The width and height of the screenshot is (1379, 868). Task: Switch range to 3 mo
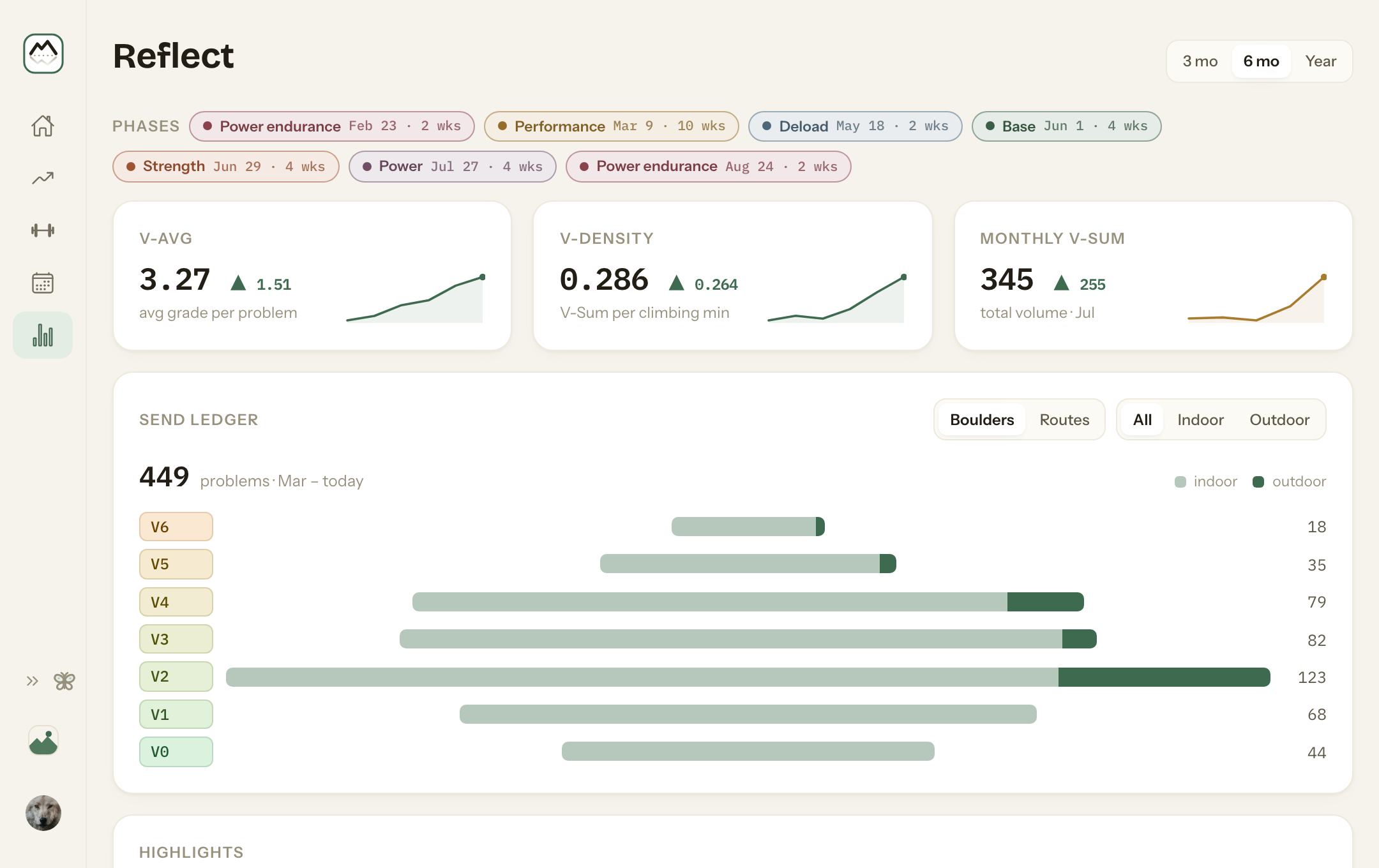point(1200,61)
